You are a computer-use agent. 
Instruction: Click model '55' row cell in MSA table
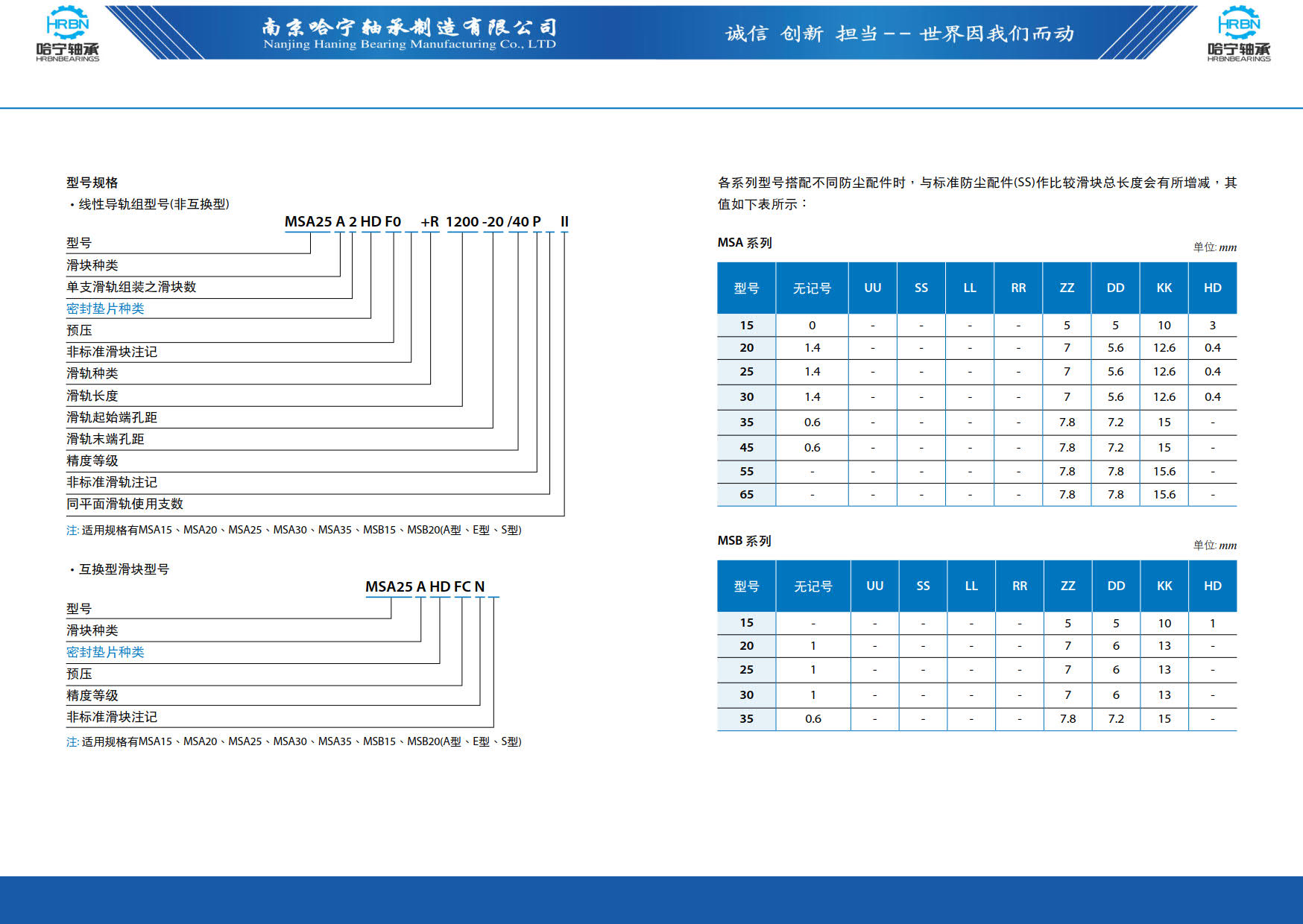[x=746, y=471]
